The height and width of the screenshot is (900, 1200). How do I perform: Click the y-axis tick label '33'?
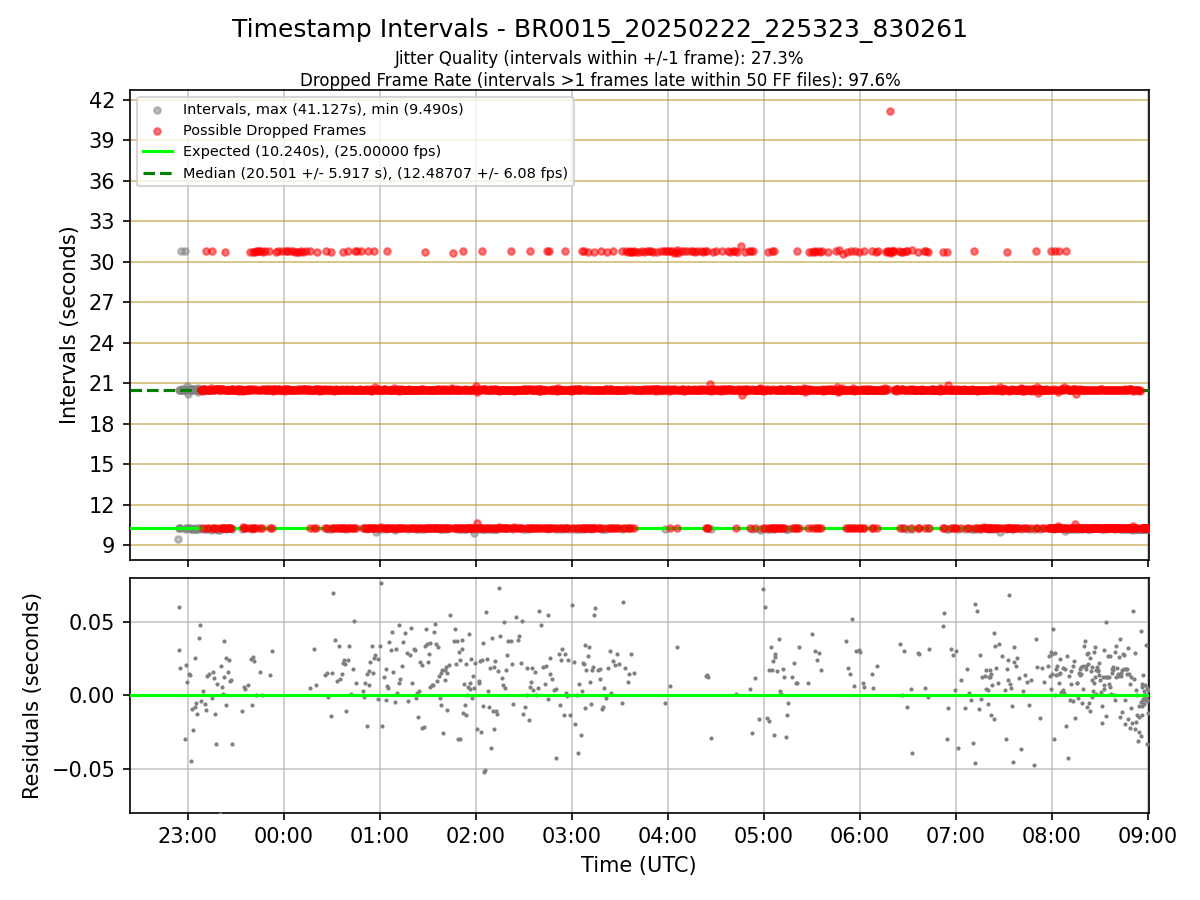pyautogui.click(x=103, y=221)
